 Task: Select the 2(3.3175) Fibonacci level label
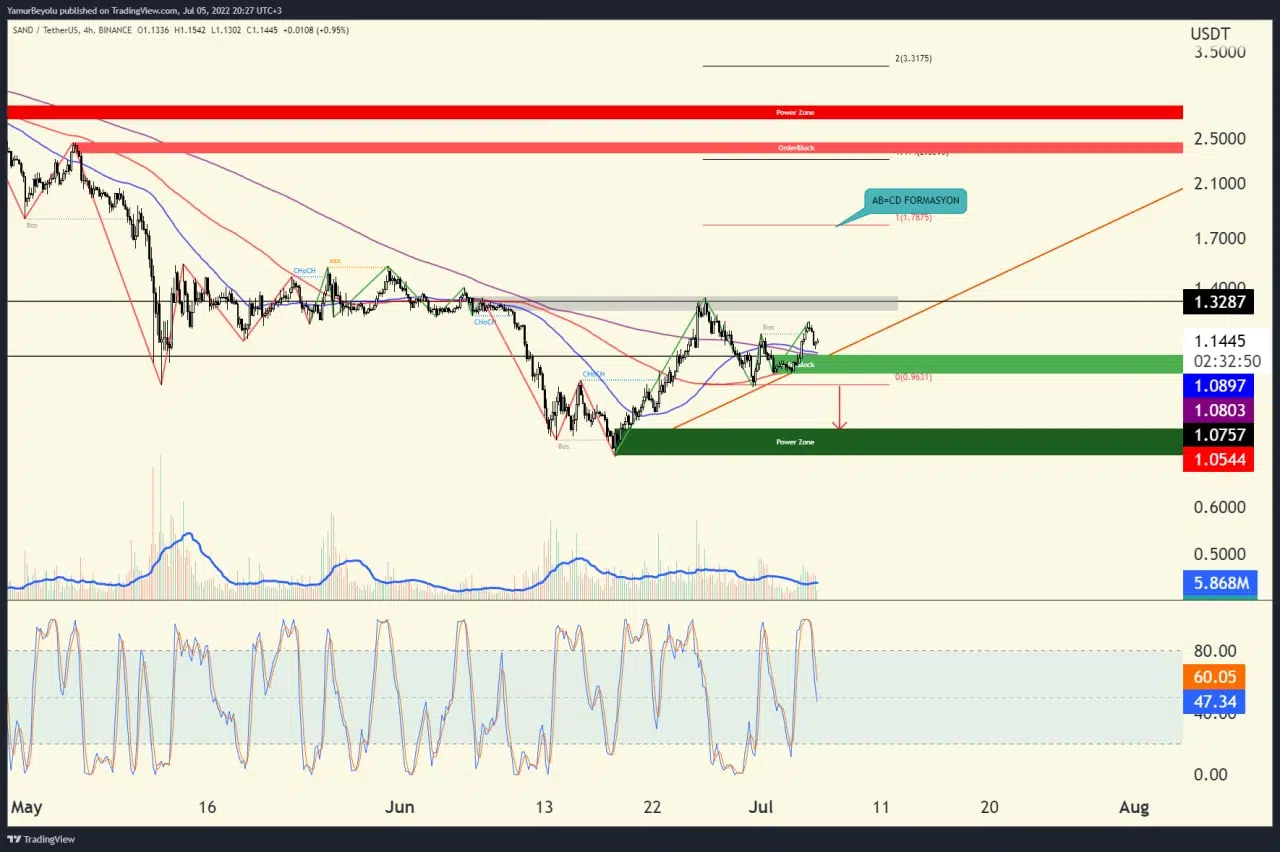pos(913,59)
